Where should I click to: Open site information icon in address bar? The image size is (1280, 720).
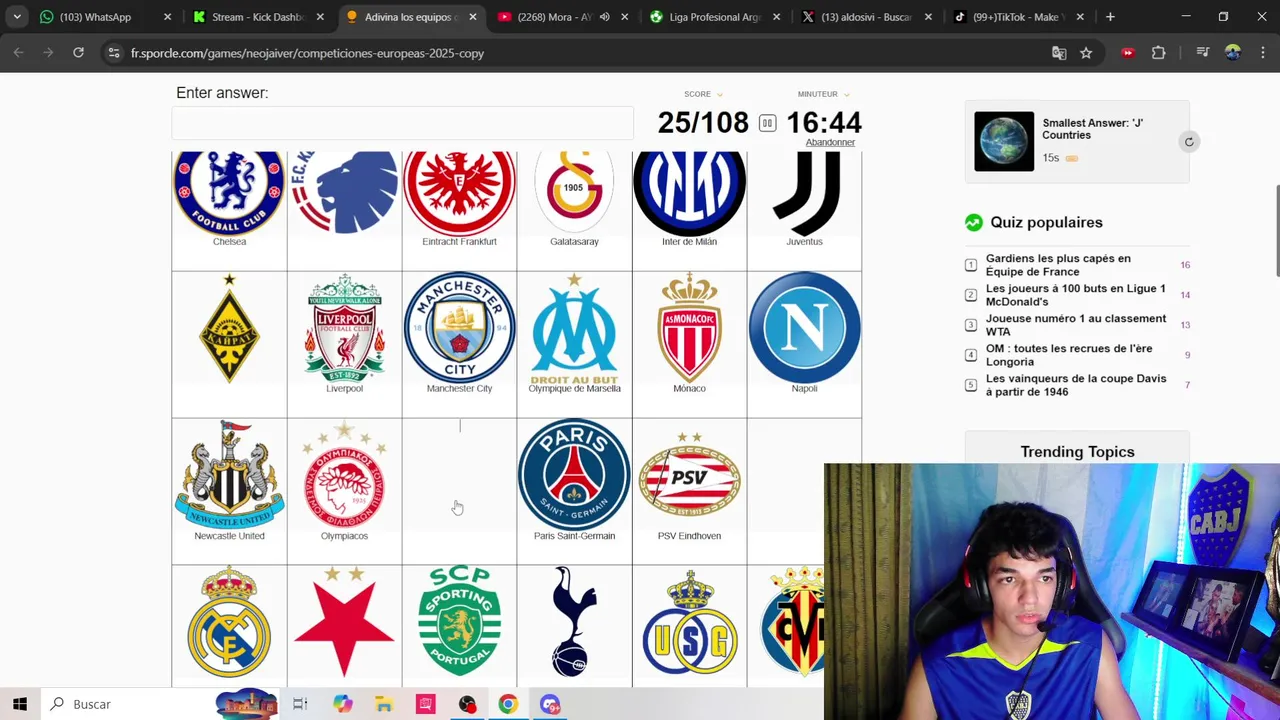(x=114, y=53)
